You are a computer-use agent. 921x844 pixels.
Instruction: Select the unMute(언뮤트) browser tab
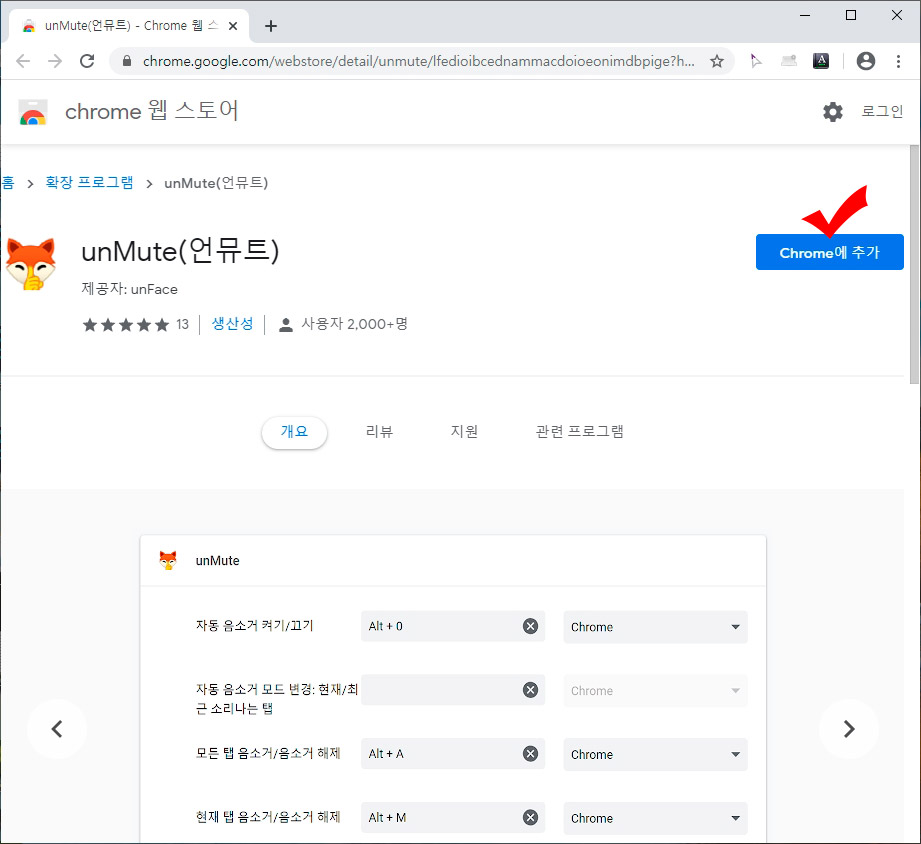[129, 26]
